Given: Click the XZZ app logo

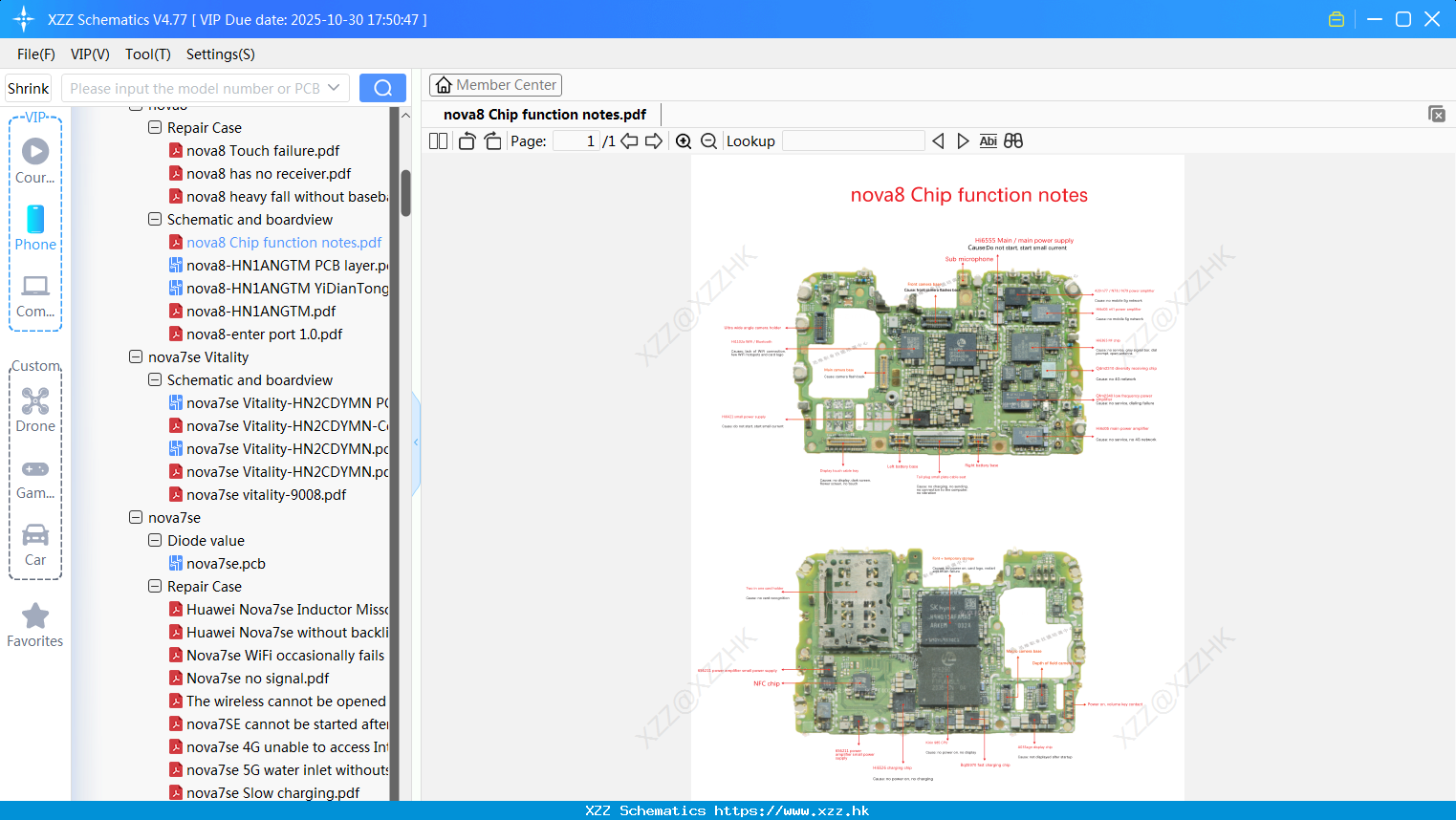Looking at the screenshot, I should 23,19.
